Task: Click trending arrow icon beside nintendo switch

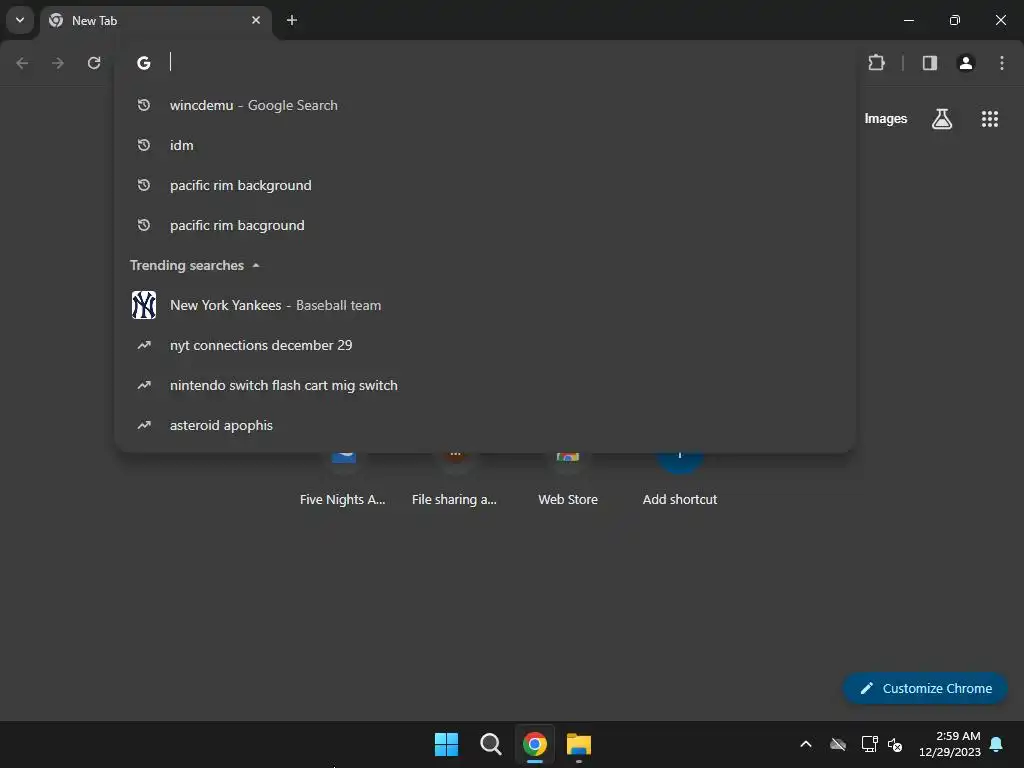Action: 144,385
